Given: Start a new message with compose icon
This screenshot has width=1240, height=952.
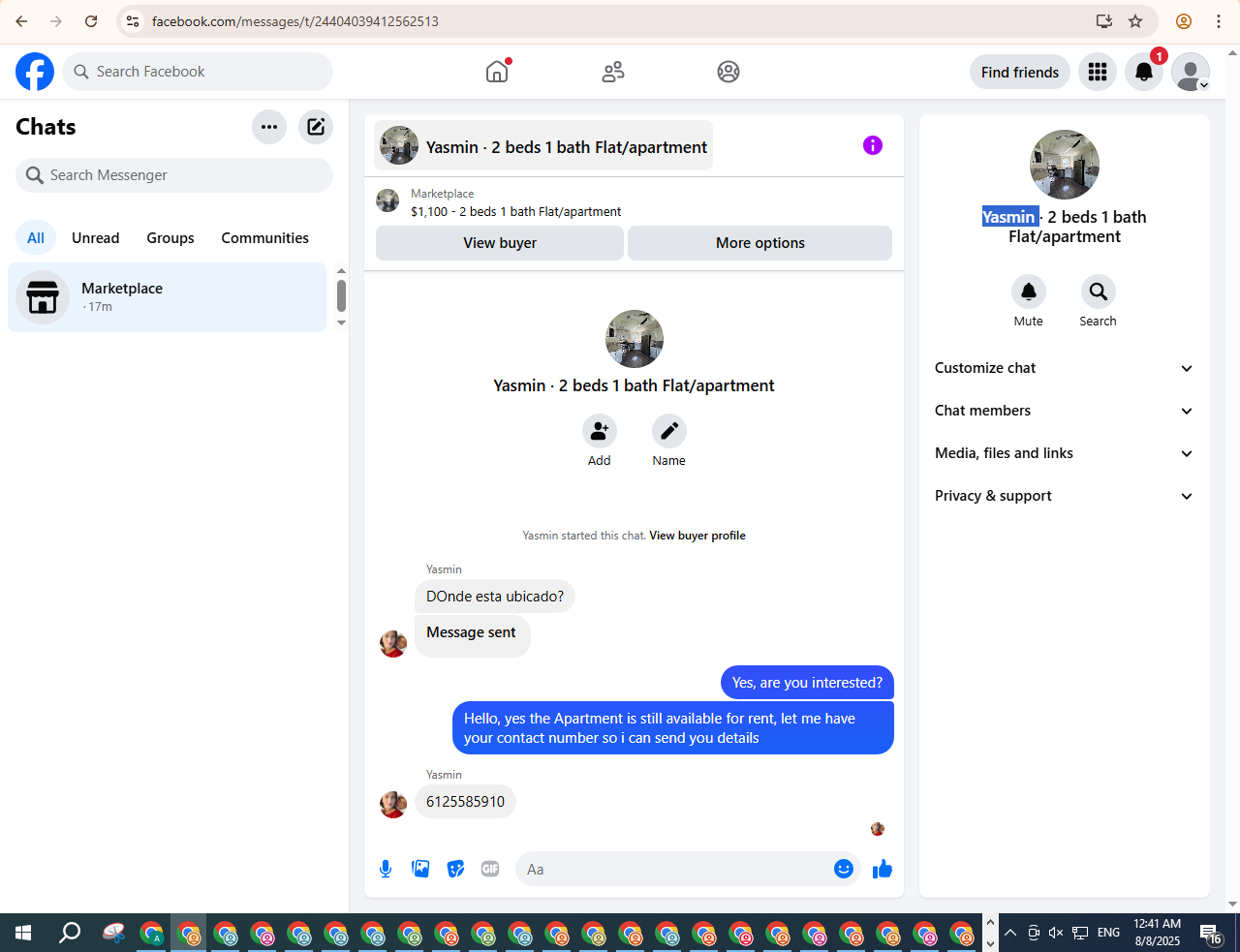Looking at the screenshot, I should [x=316, y=127].
